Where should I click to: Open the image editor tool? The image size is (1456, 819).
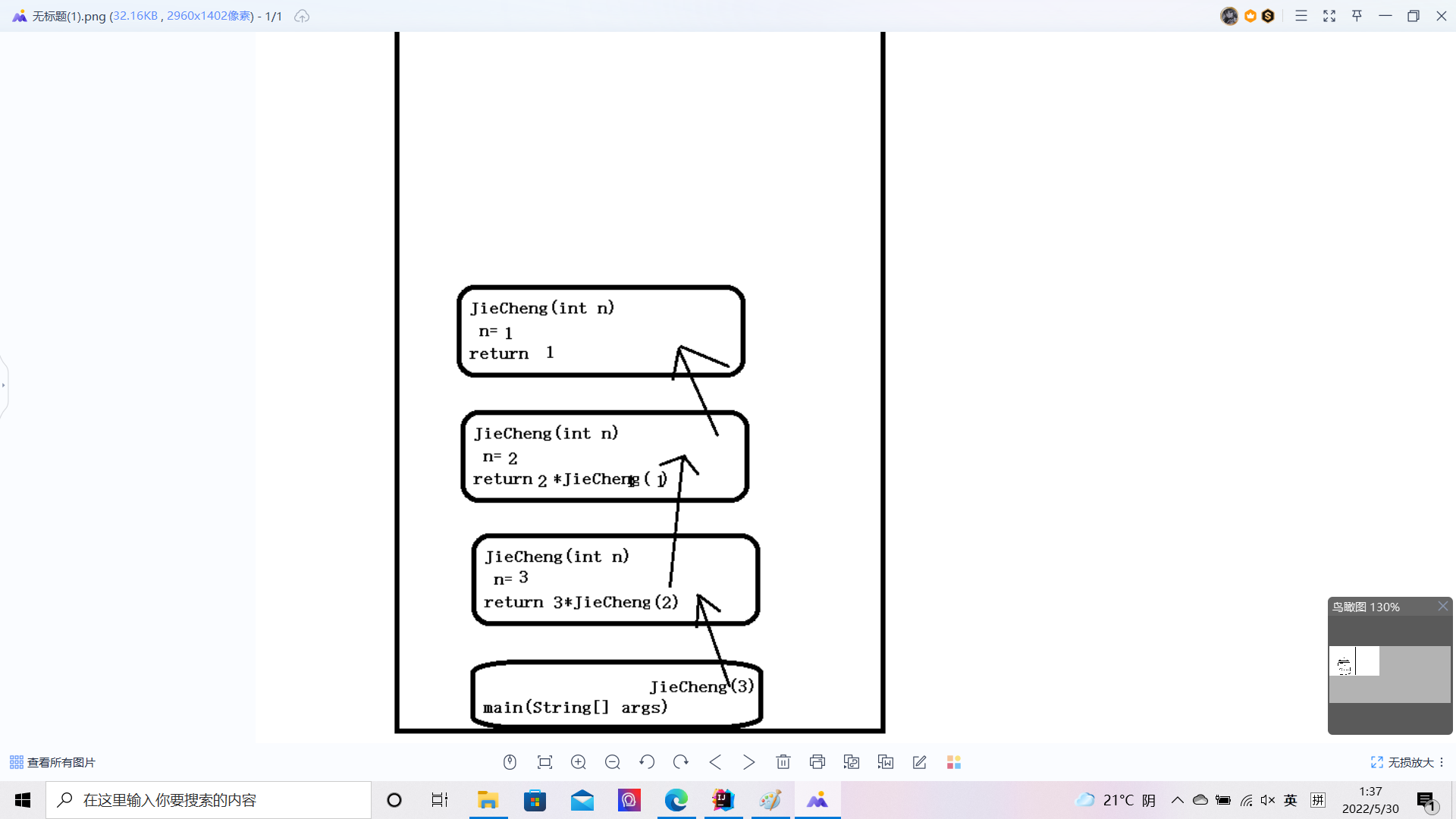click(x=919, y=762)
